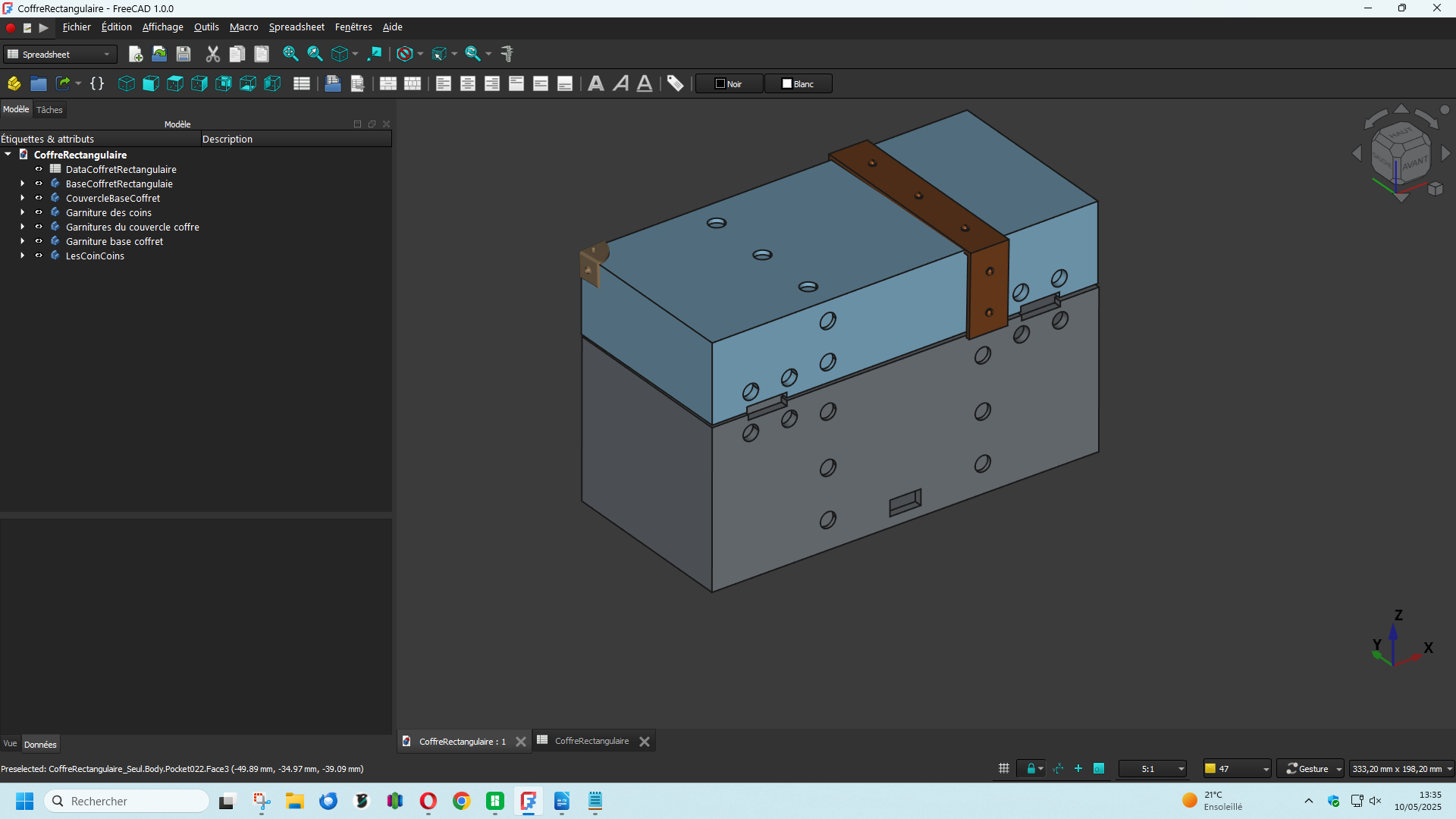Click the Noir foreground color swatch
The image size is (1456, 819).
pyautogui.click(x=729, y=83)
